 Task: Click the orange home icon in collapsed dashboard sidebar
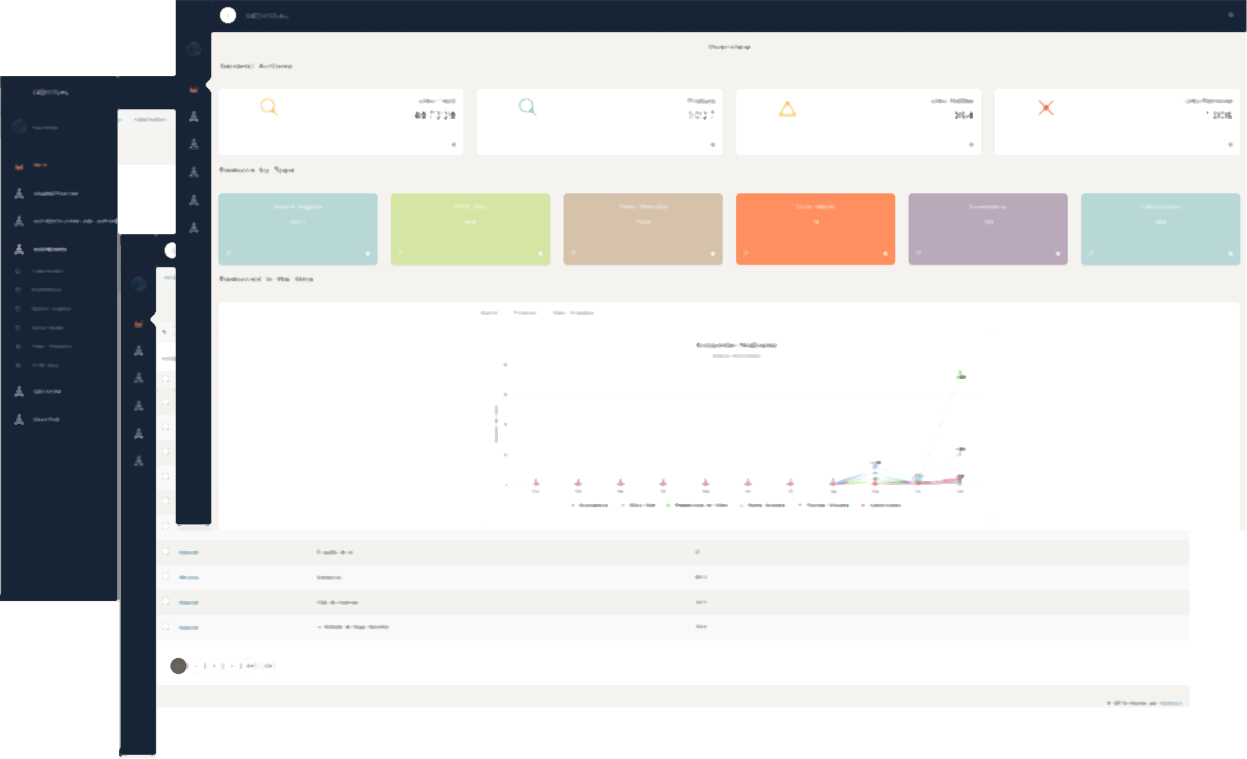click(x=193, y=90)
